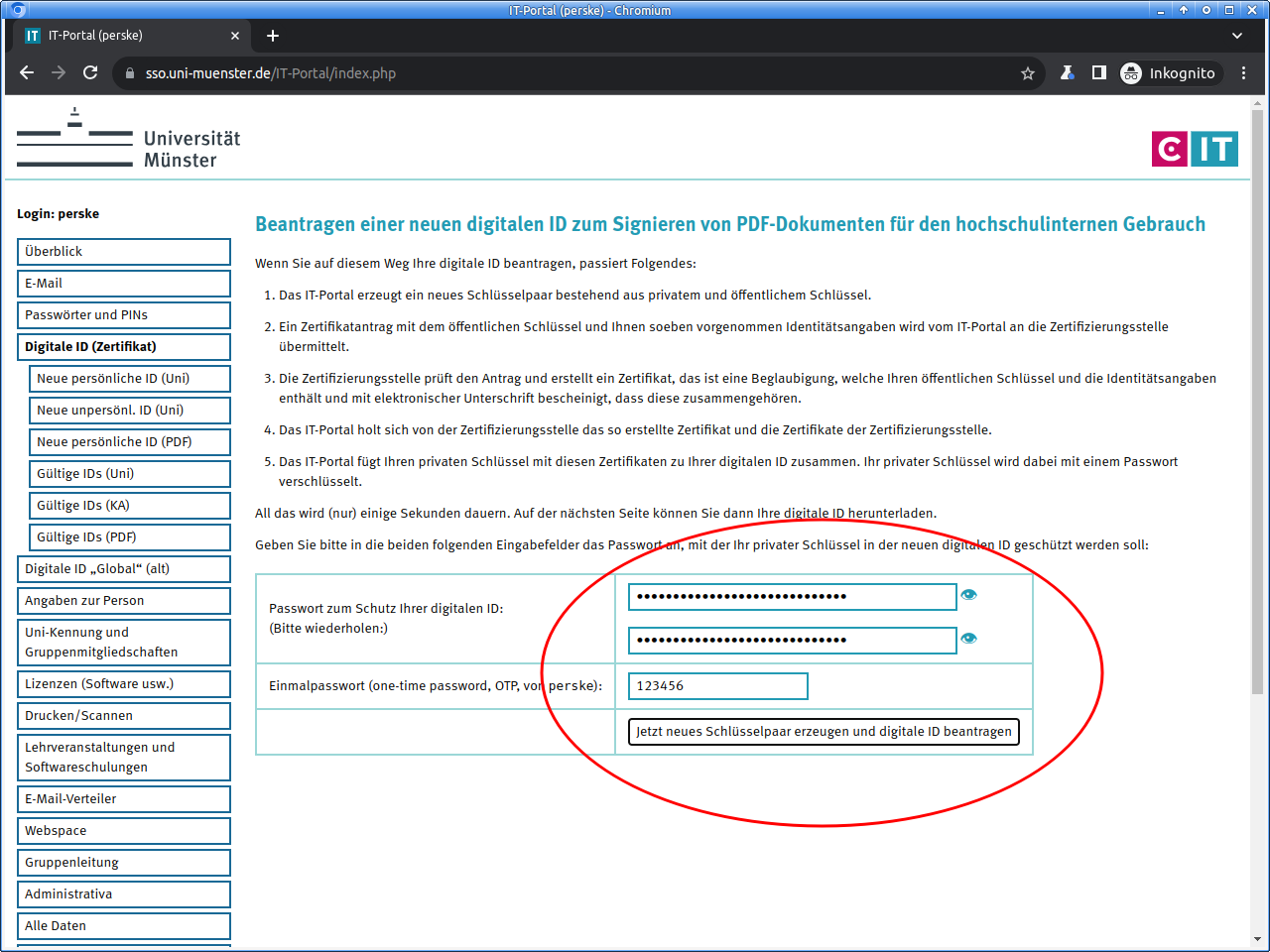Open a new browser tab
The image size is (1270, 952).
pos(273,36)
